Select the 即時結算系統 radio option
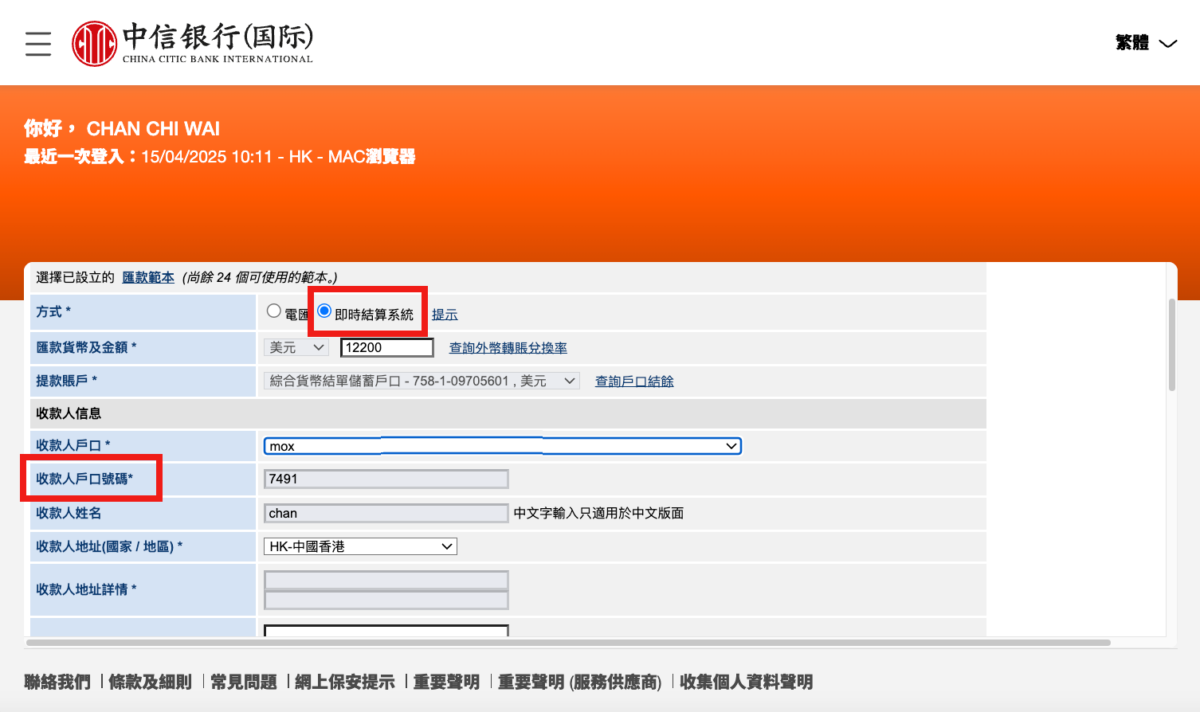 point(324,312)
